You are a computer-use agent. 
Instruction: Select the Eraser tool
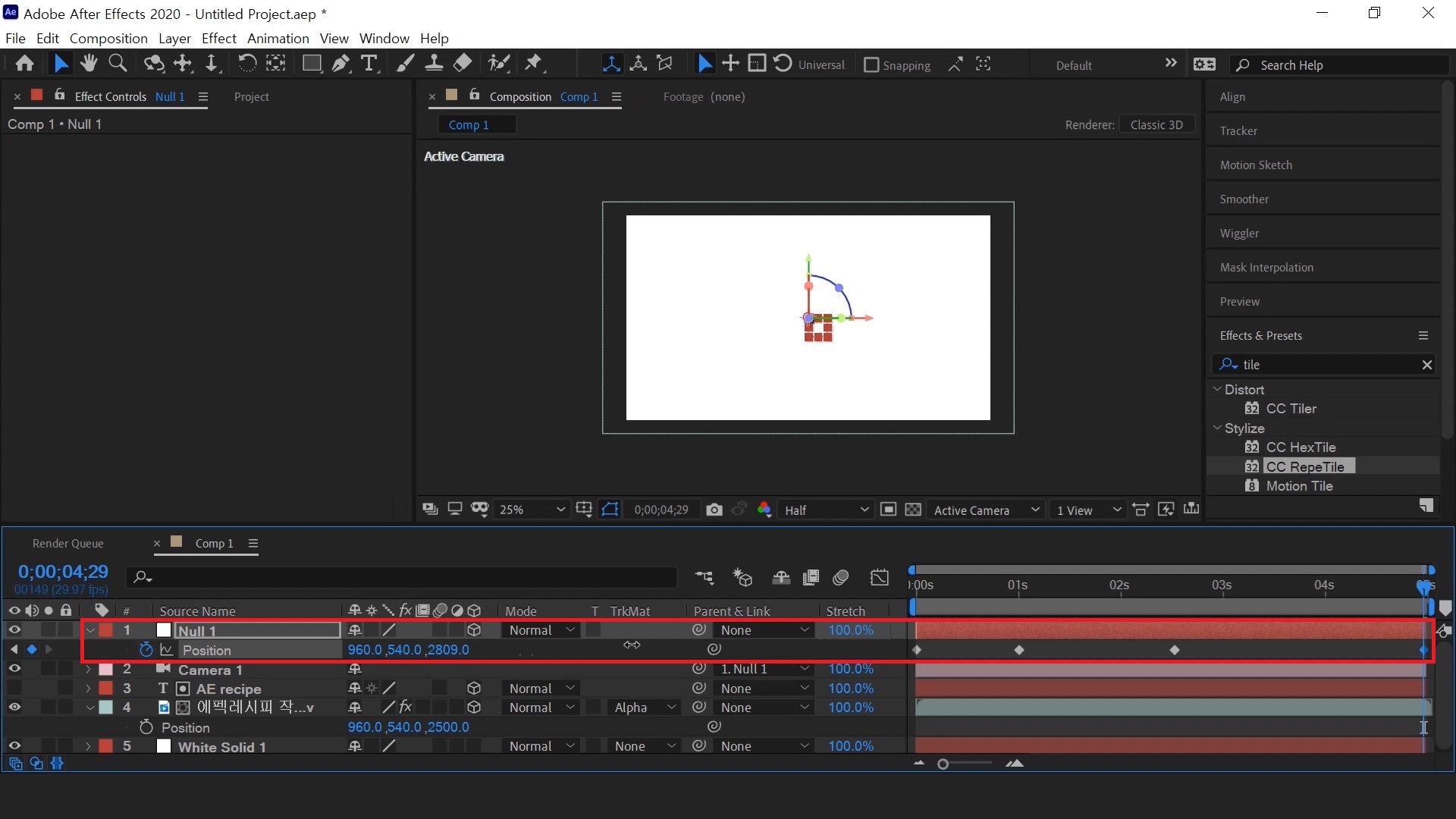pyautogui.click(x=463, y=64)
